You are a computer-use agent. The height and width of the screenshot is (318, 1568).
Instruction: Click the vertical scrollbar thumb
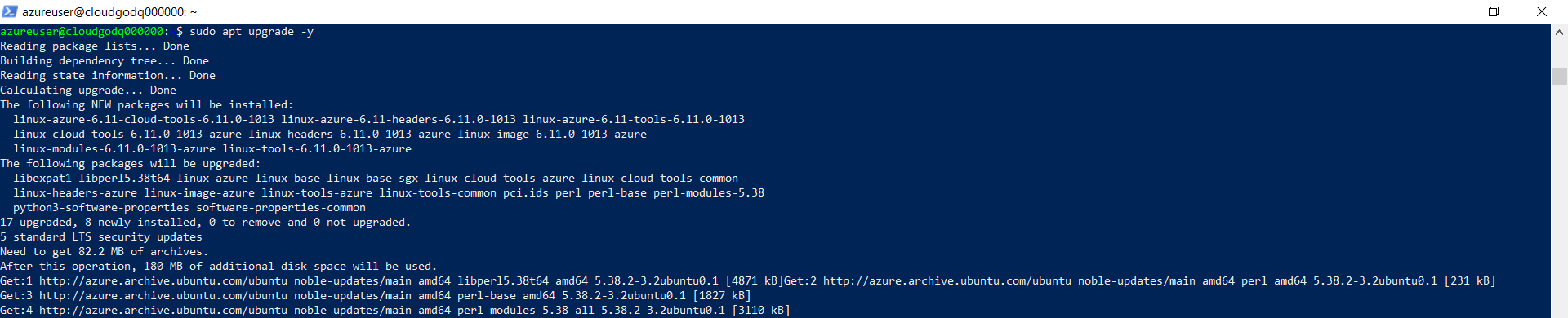[x=1559, y=76]
